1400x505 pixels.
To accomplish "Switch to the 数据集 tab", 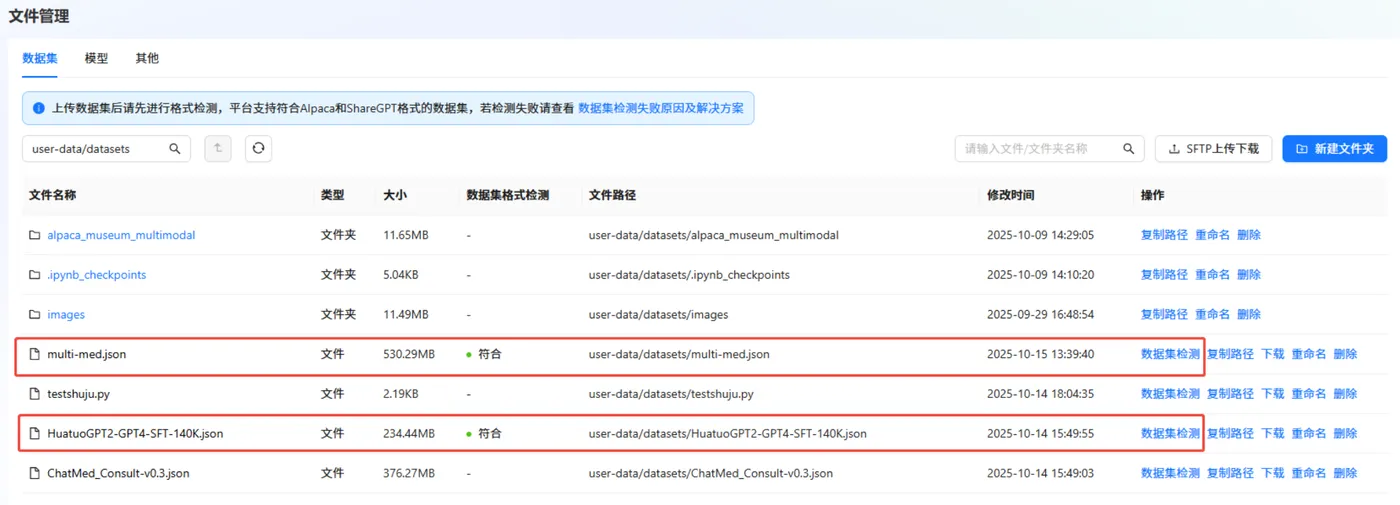I will pos(40,58).
